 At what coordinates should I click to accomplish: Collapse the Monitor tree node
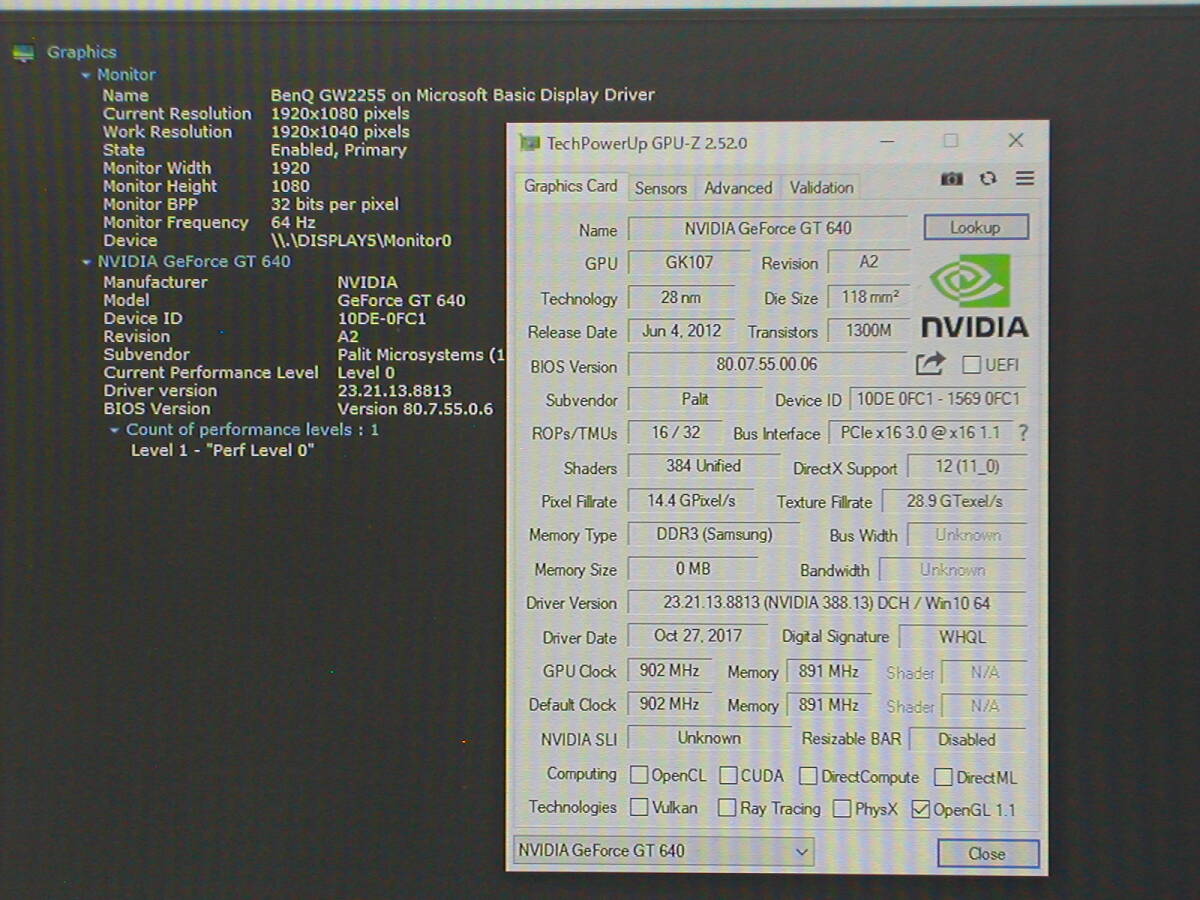click(x=86, y=75)
